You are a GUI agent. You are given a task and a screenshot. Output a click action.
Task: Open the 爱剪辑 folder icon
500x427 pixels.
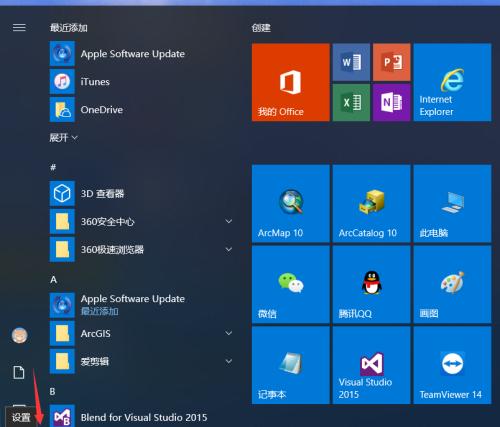(62, 362)
